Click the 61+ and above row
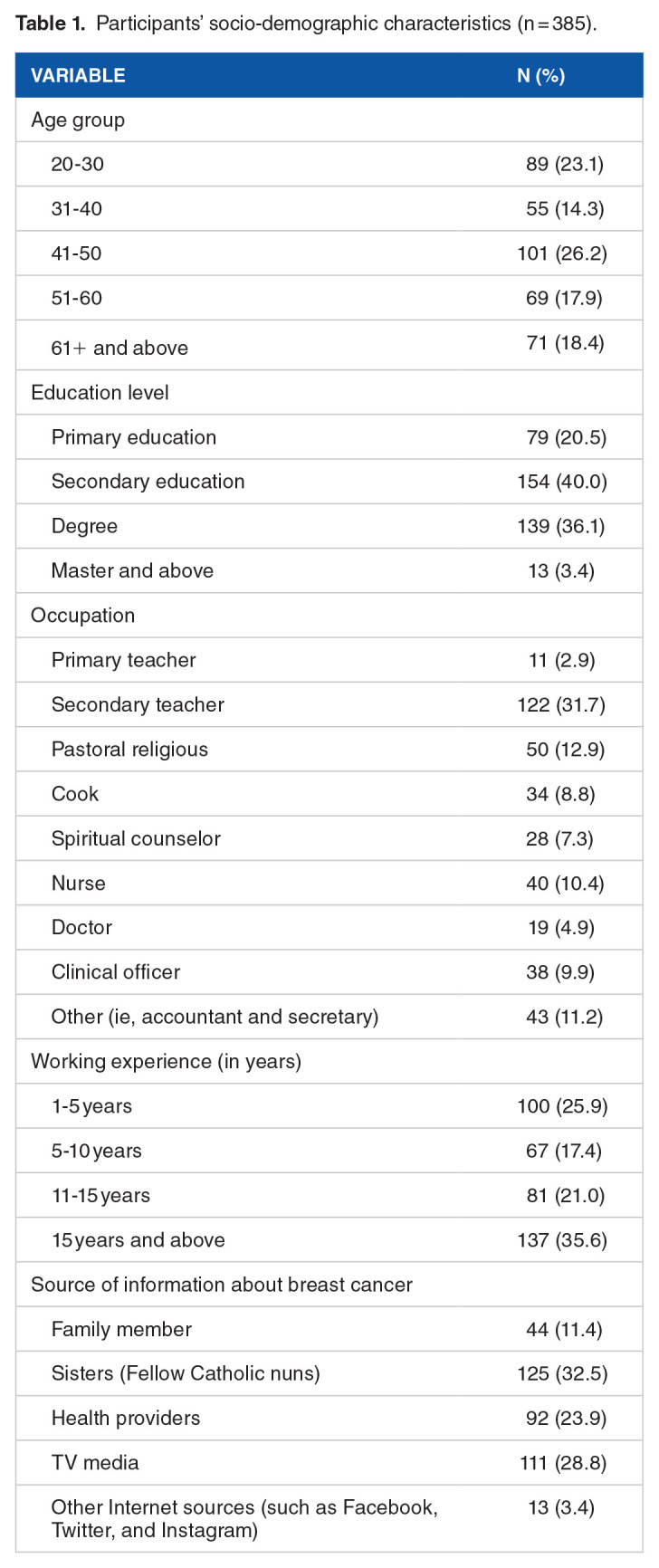 click(119, 348)
